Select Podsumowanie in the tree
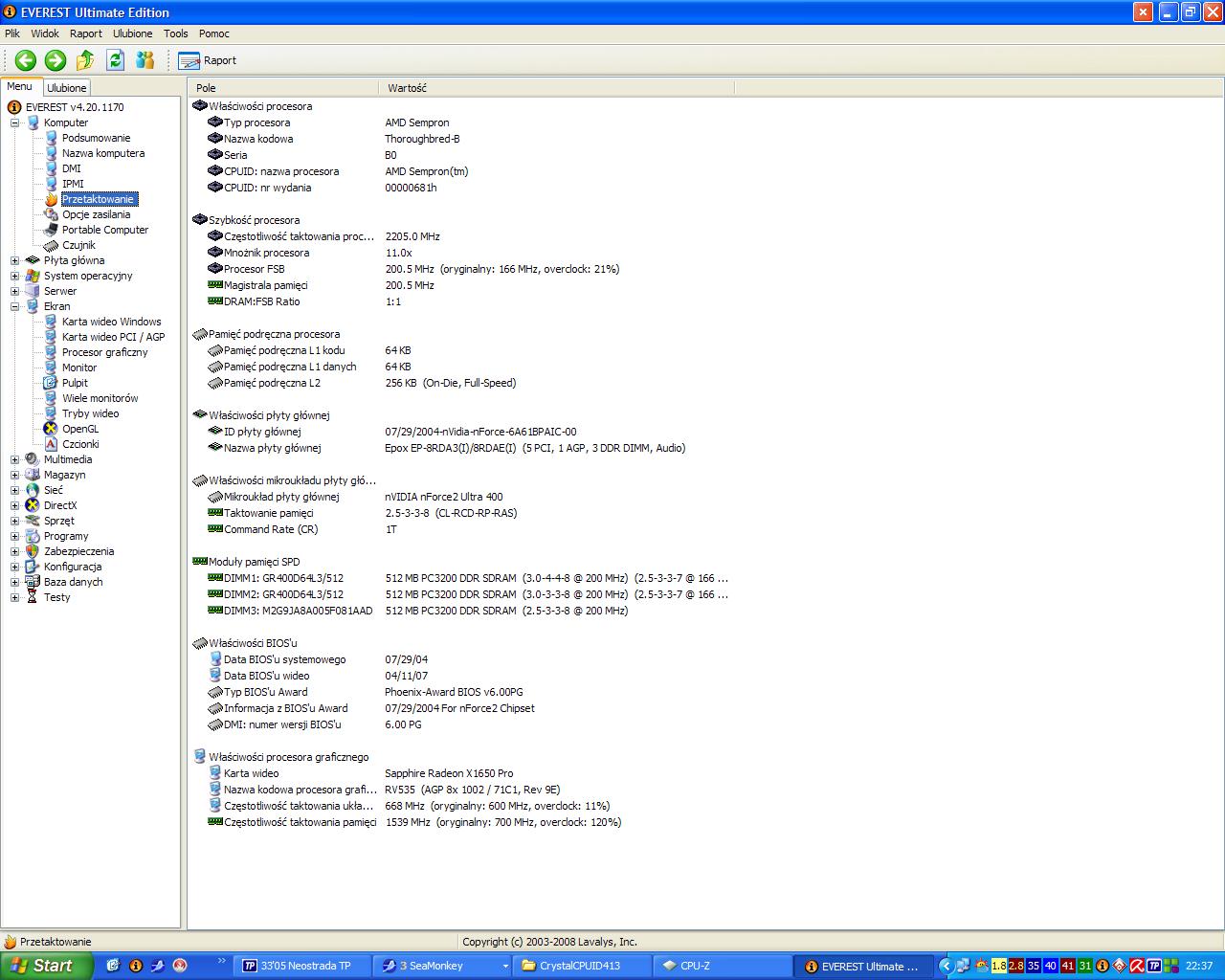The height and width of the screenshot is (980, 1225). tap(96, 138)
